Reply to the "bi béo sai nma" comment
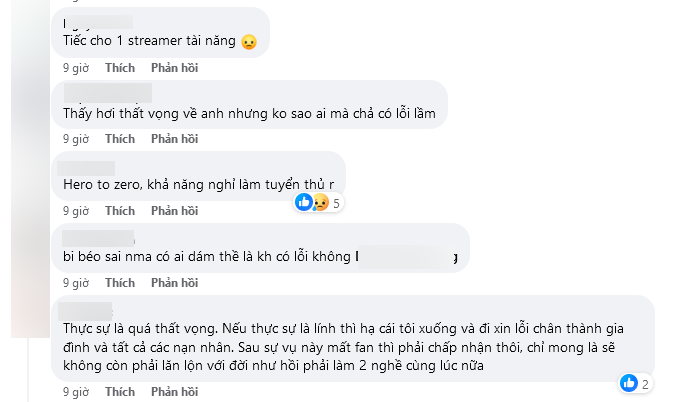Screen dimensions: 674x402 tap(175, 282)
